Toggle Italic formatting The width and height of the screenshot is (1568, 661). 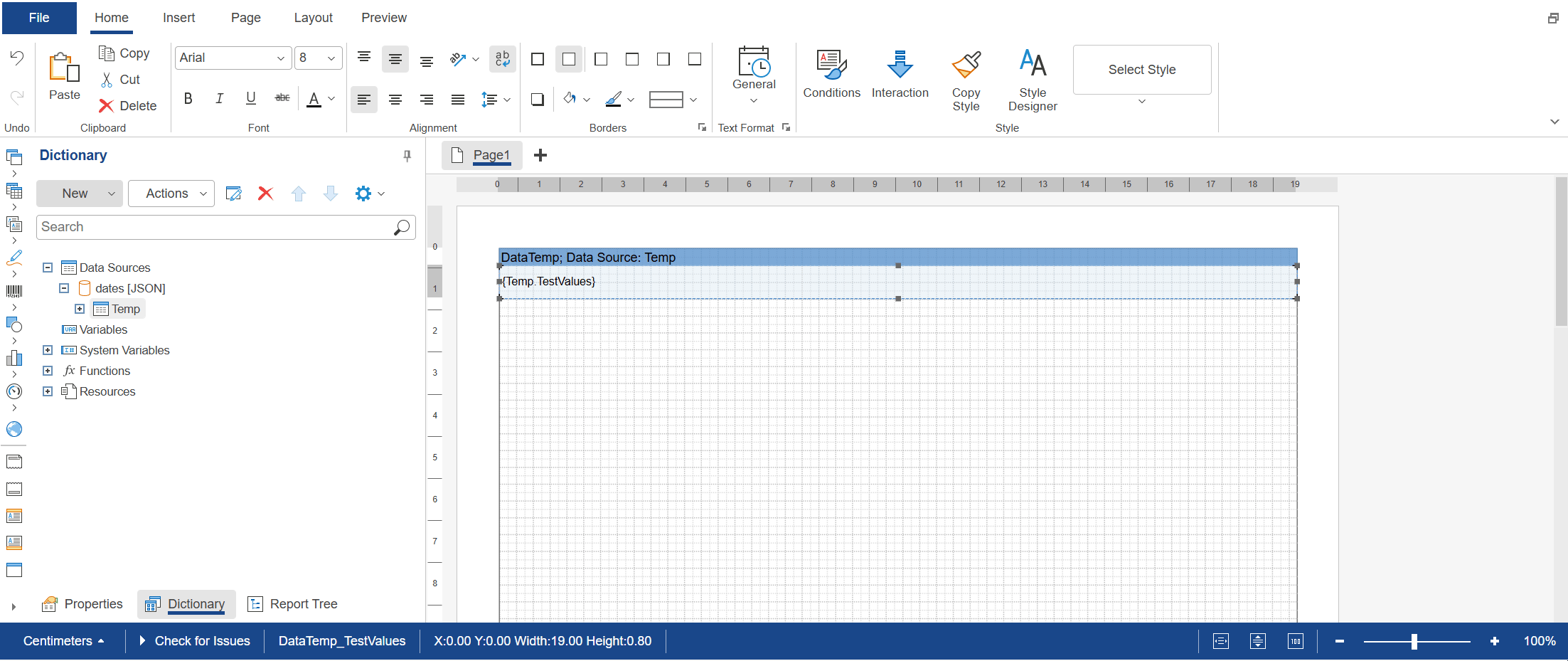pyautogui.click(x=220, y=99)
